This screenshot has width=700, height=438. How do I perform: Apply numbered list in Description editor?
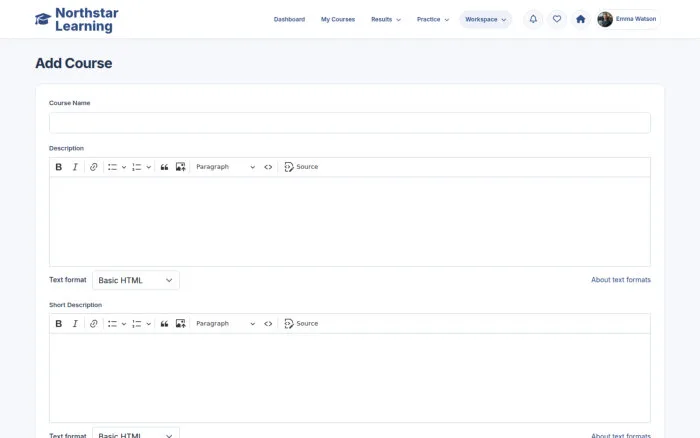click(x=137, y=167)
